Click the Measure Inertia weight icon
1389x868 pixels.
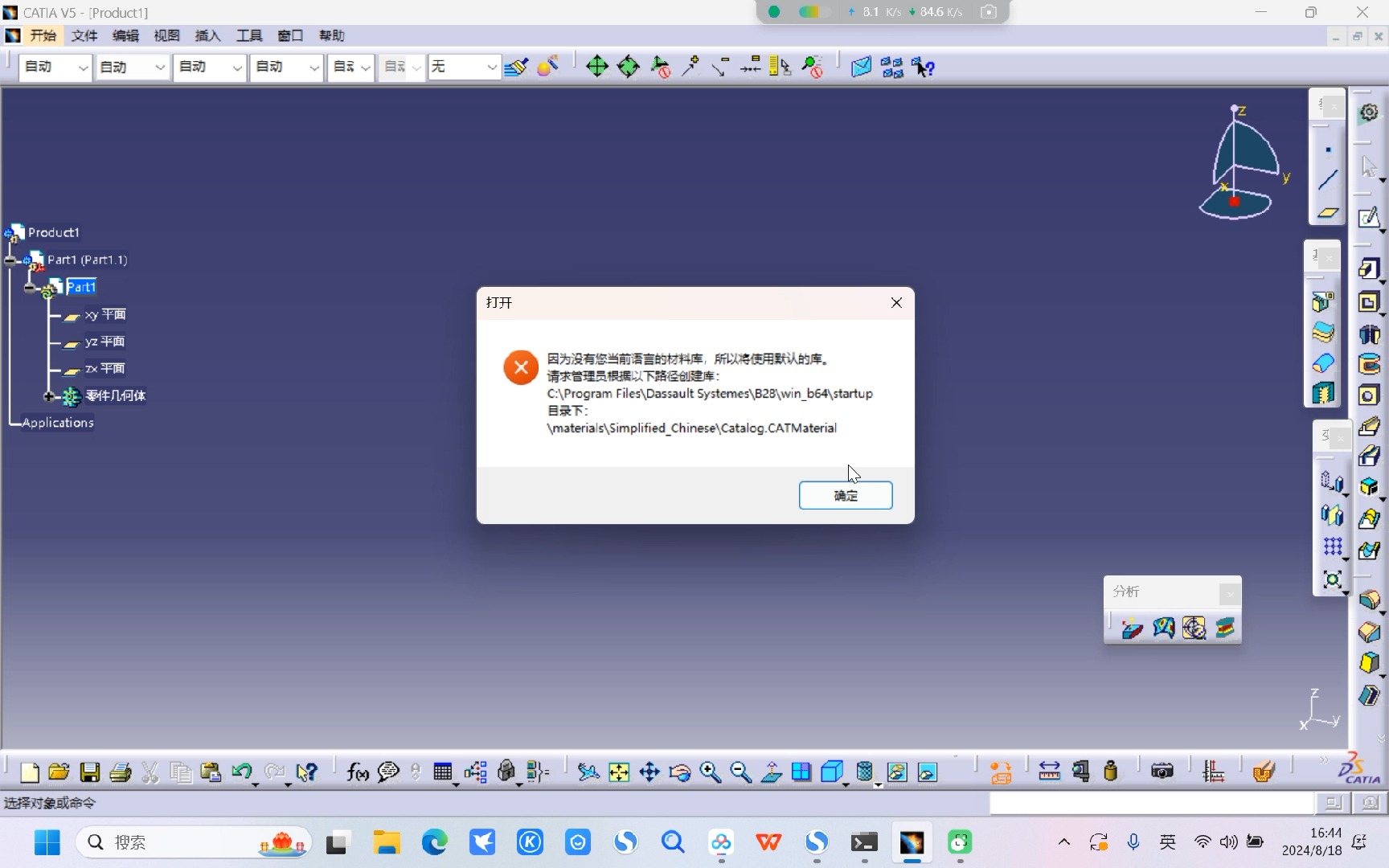click(x=1111, y=772)
